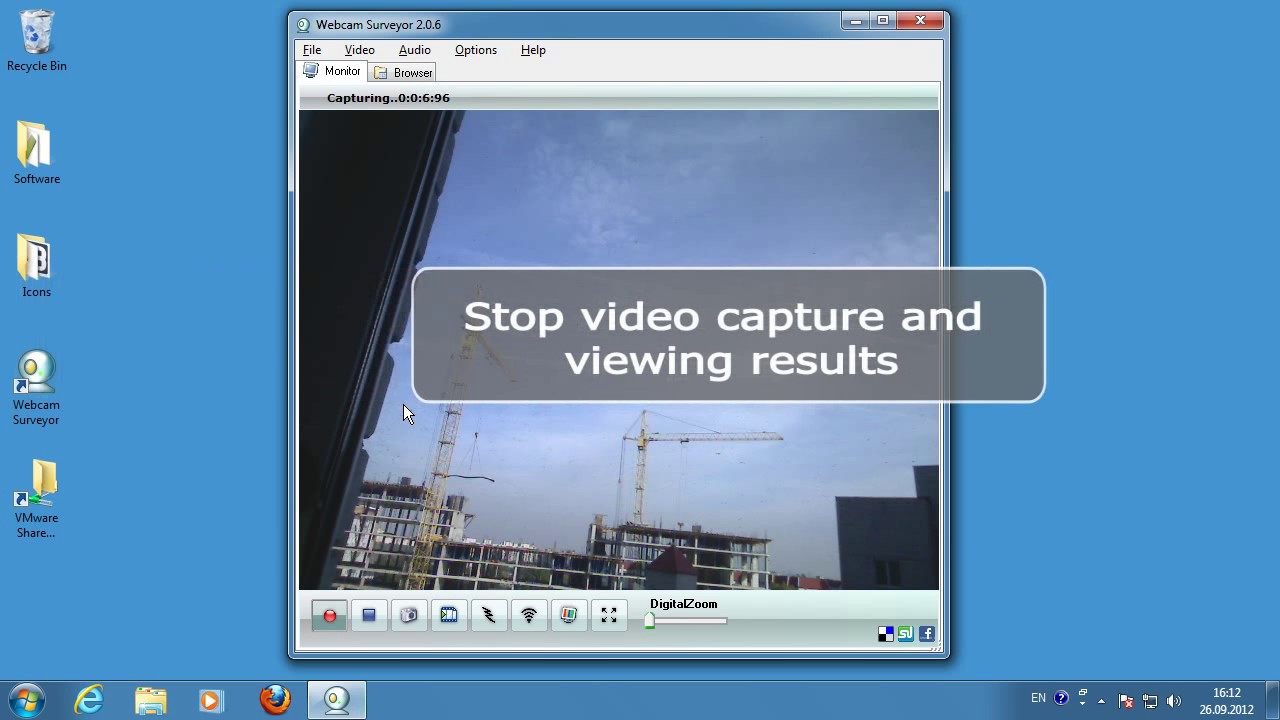The height and width of the screenshot is (720, 1280).
Task: Open the EN language indicator
Action: coord(1038,698)
